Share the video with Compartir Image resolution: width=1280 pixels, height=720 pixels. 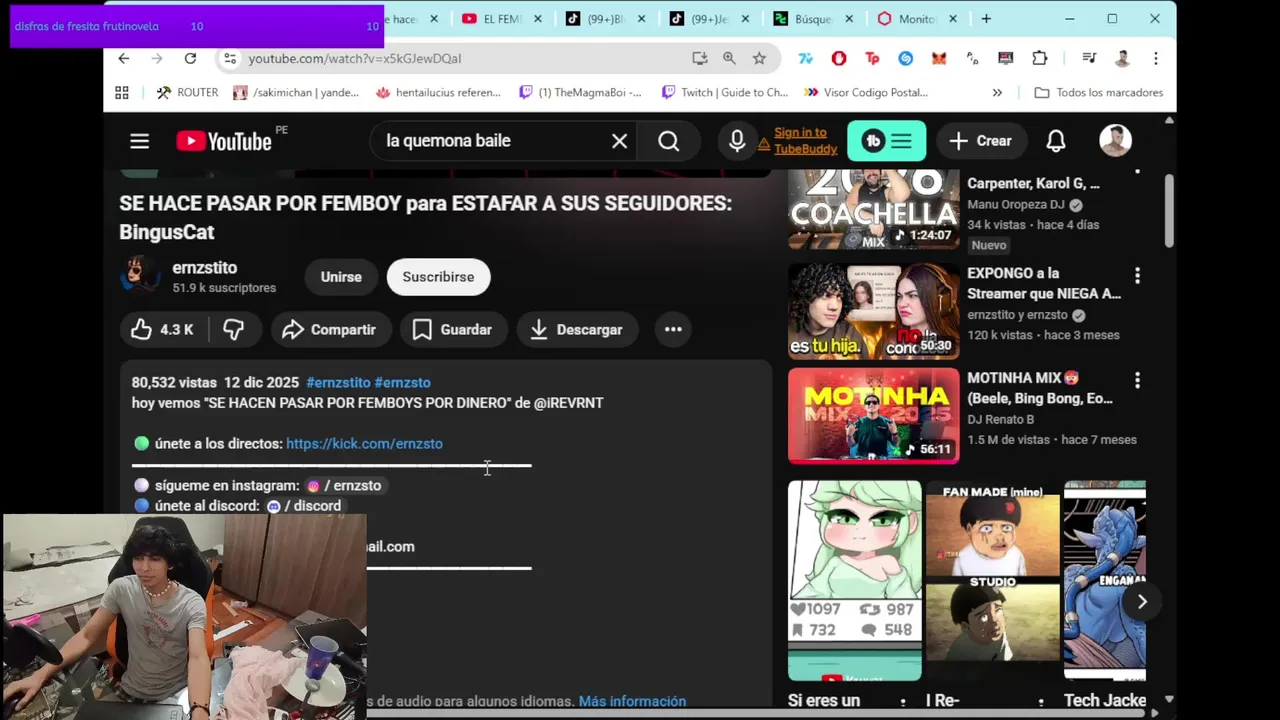click(329, 330)
